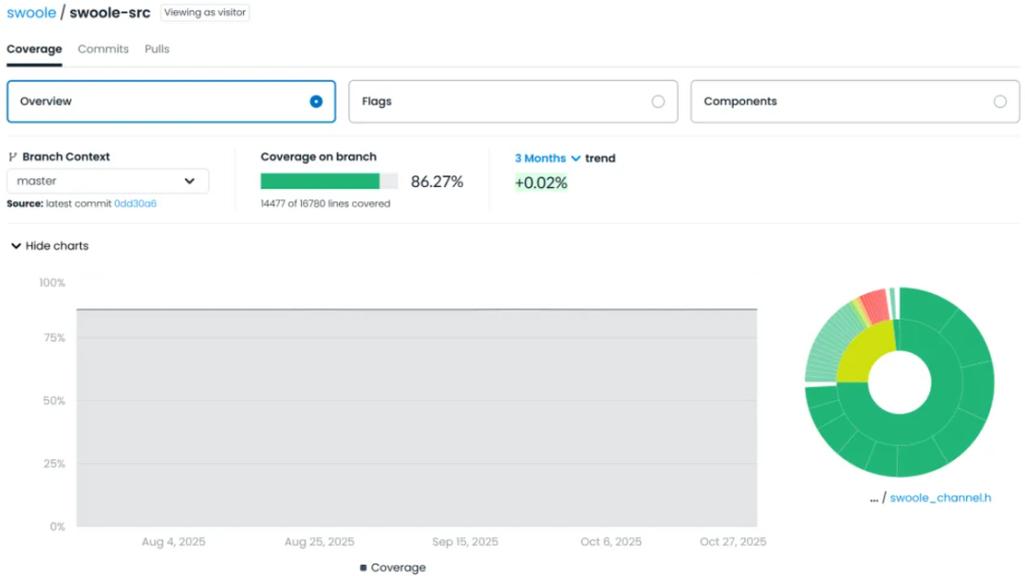Toggle the Coverage legend item
This screenshot has height=576, width=1025.
[x=392, y=568]
